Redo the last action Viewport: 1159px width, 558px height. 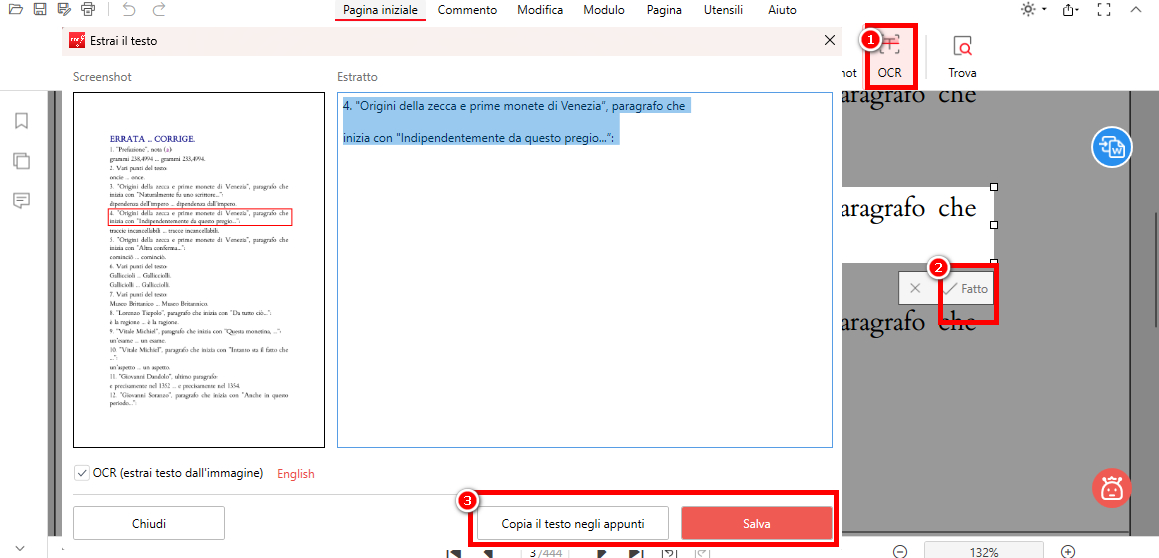[158, 10]
